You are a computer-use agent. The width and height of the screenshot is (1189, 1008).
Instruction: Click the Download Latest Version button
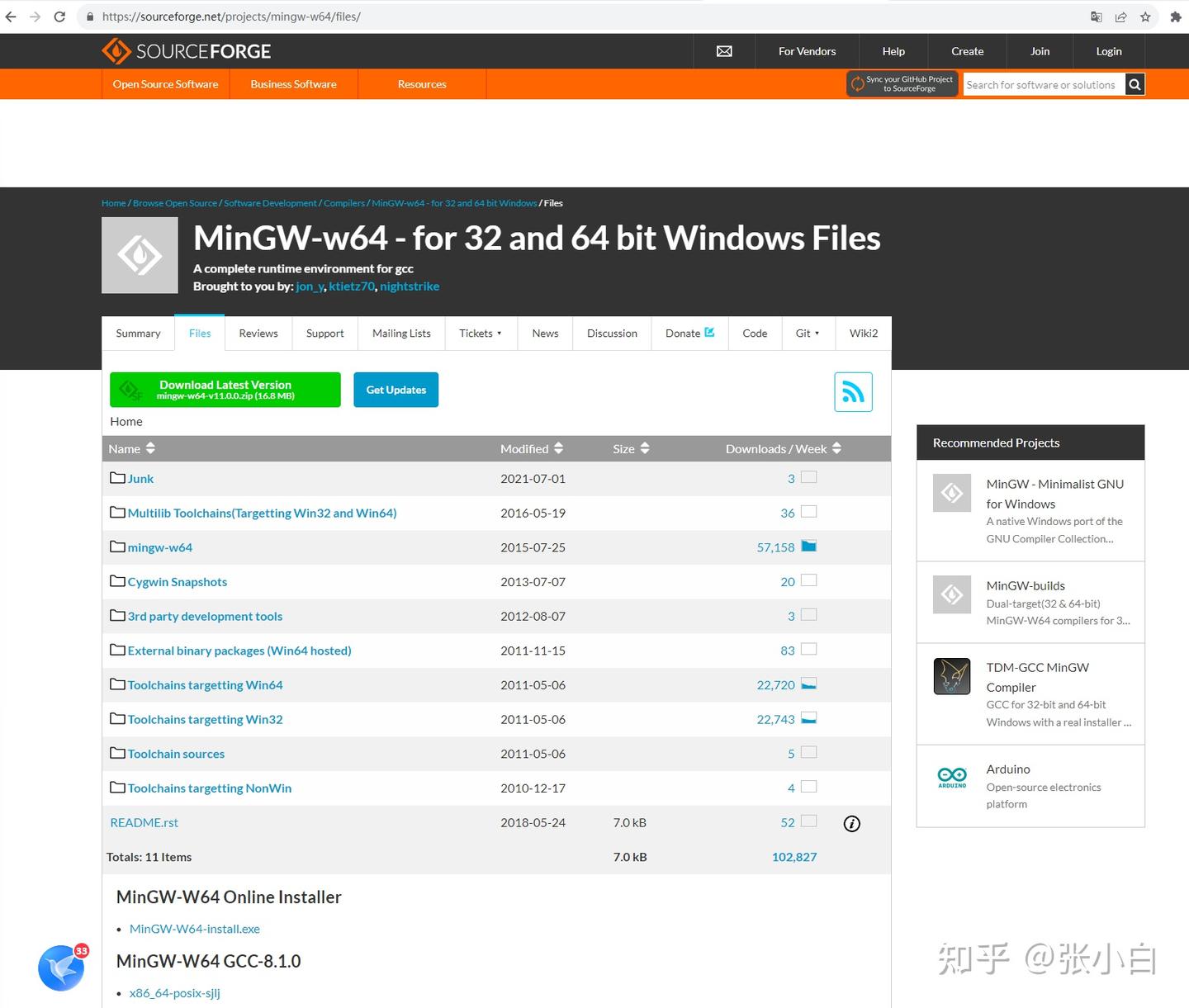[225, 389]
